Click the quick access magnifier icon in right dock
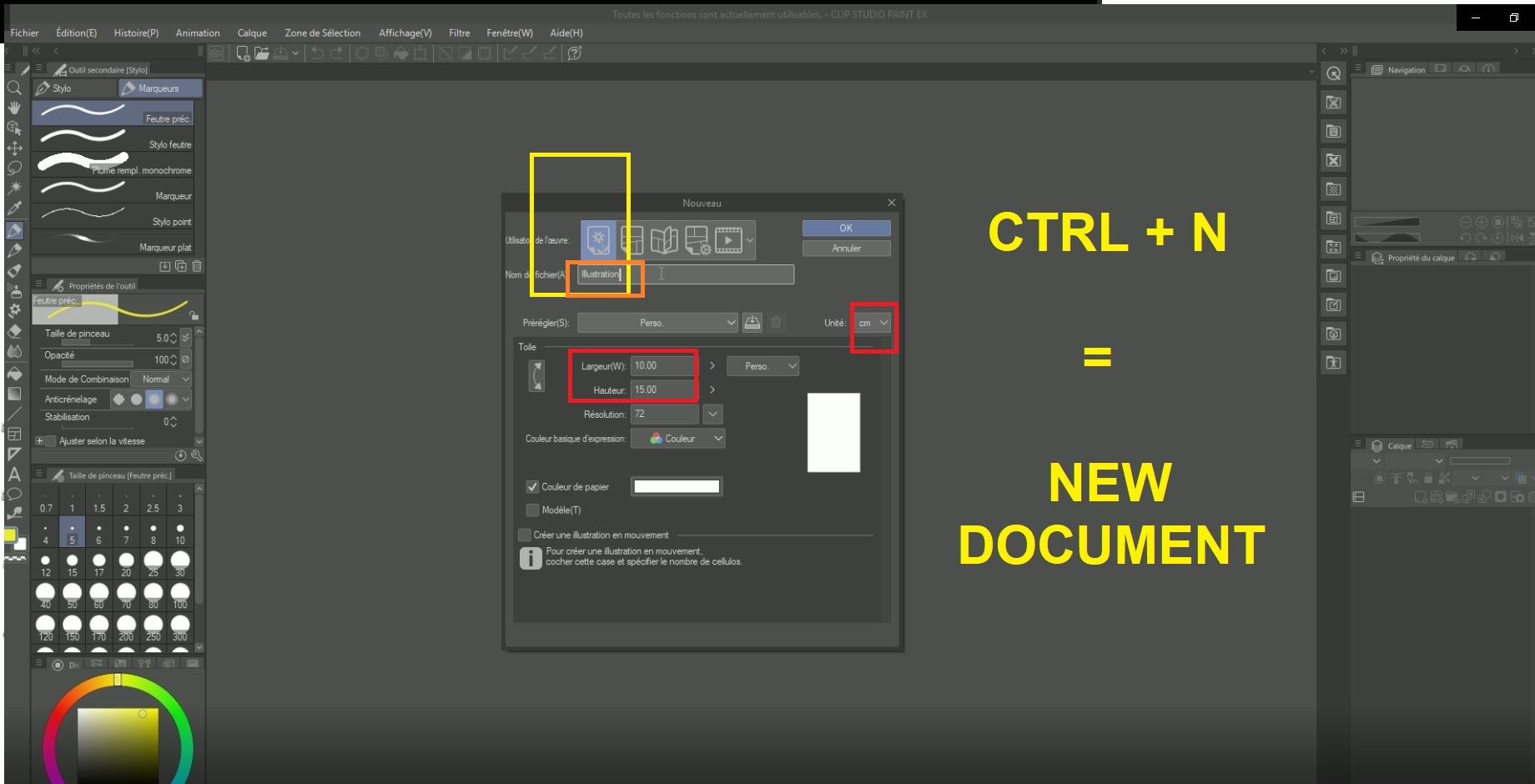This screenshot has height=784, width=1535. point(1334,73)
